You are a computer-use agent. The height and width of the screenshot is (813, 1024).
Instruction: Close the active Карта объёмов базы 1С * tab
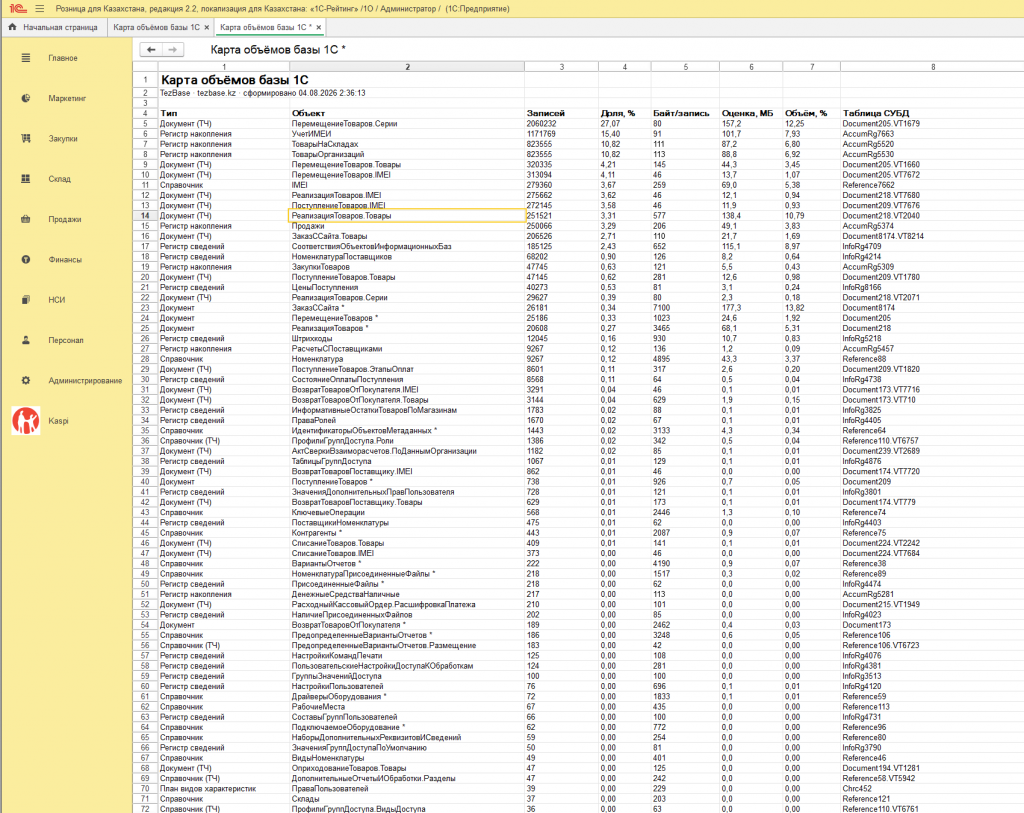tap(319, 27)
